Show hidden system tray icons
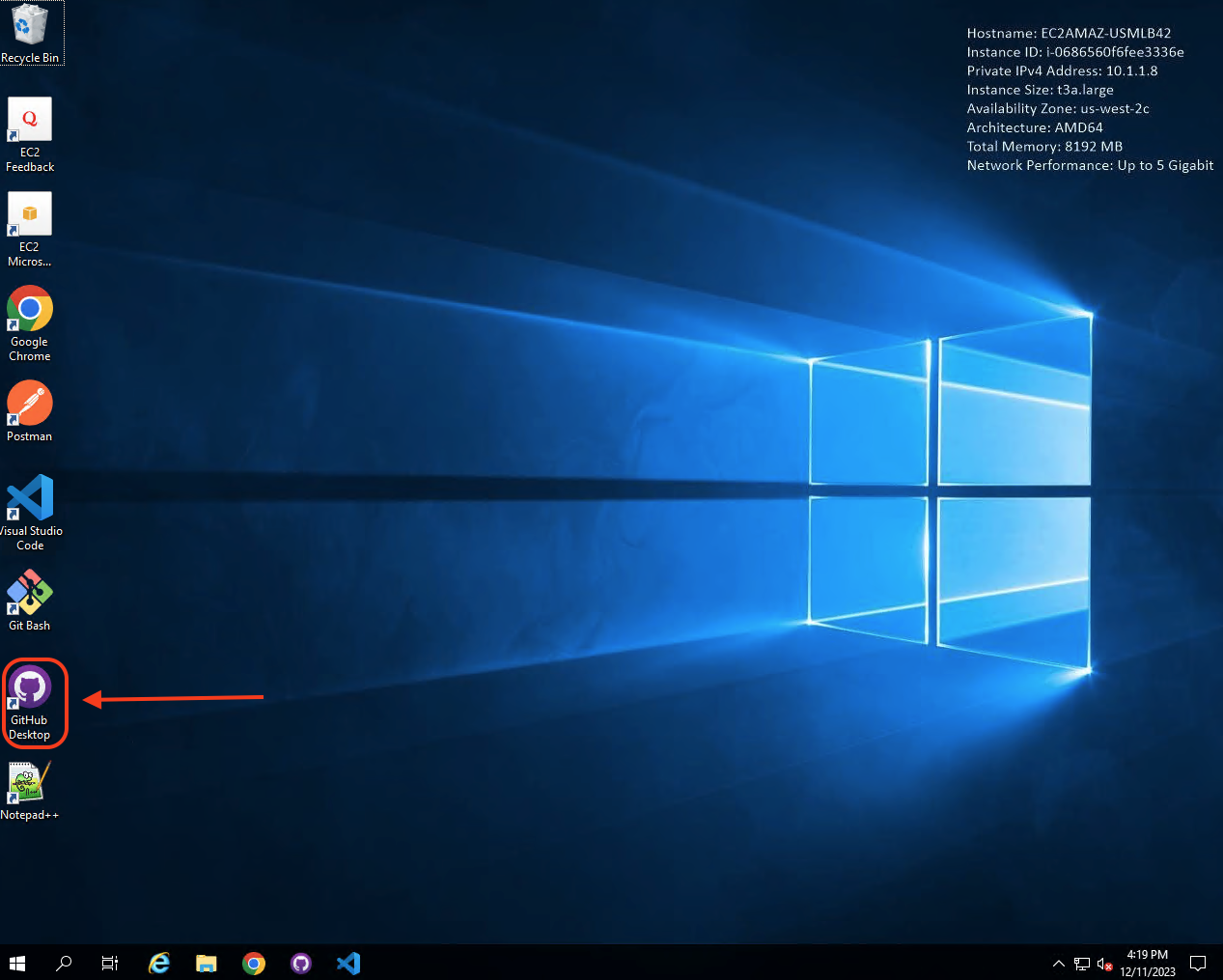 [1058, 964]
